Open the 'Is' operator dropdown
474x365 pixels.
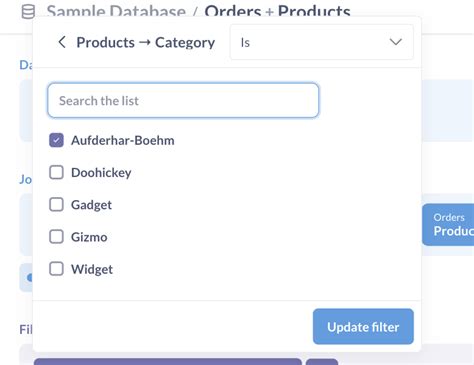pyautogui.click(x=322, y=42)
